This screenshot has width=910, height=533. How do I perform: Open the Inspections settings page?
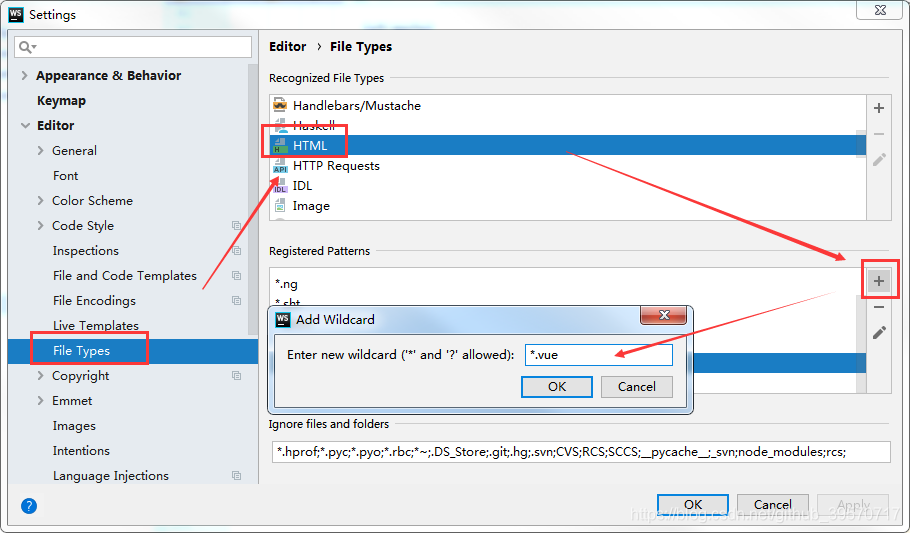[85, 251]
